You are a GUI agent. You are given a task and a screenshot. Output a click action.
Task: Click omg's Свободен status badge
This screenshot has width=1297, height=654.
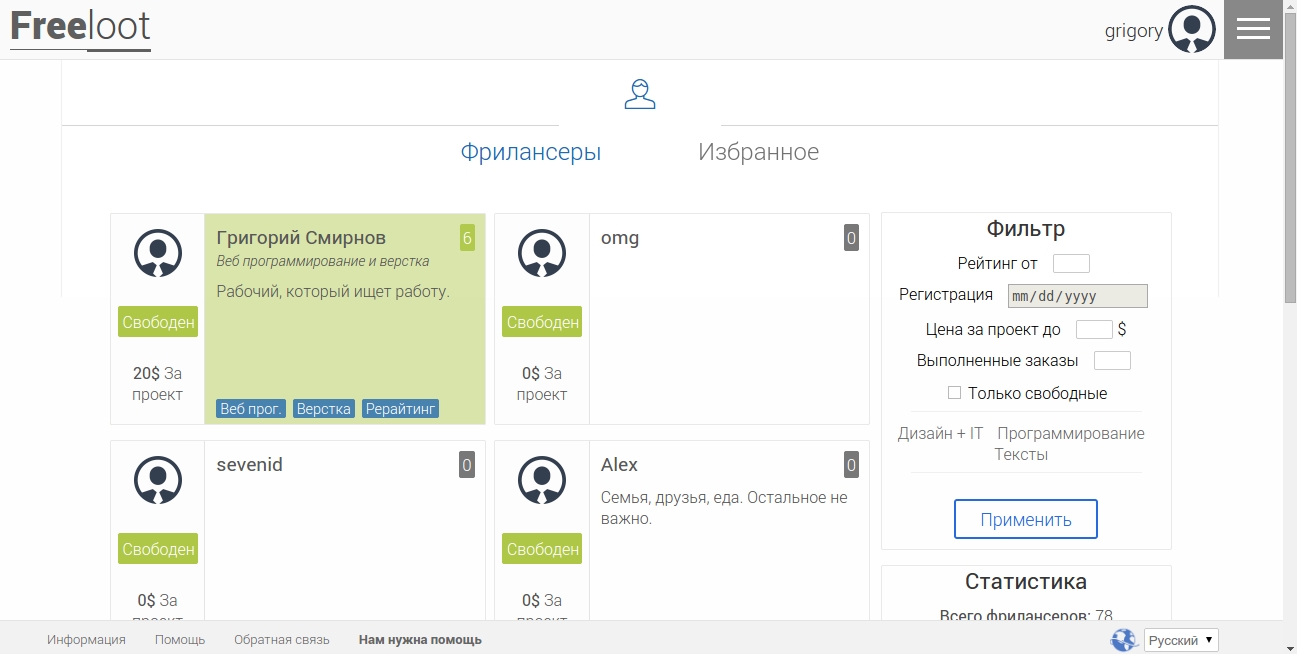coord(542,322)
